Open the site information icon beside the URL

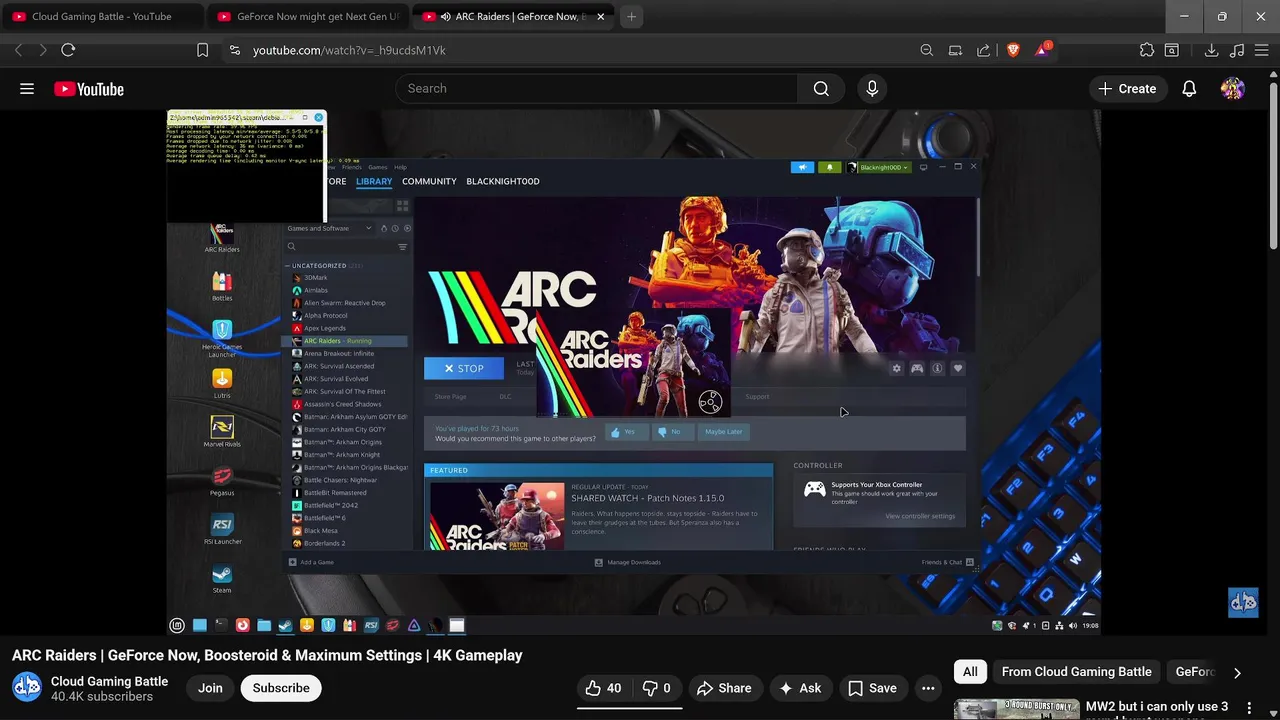[234, 50]
